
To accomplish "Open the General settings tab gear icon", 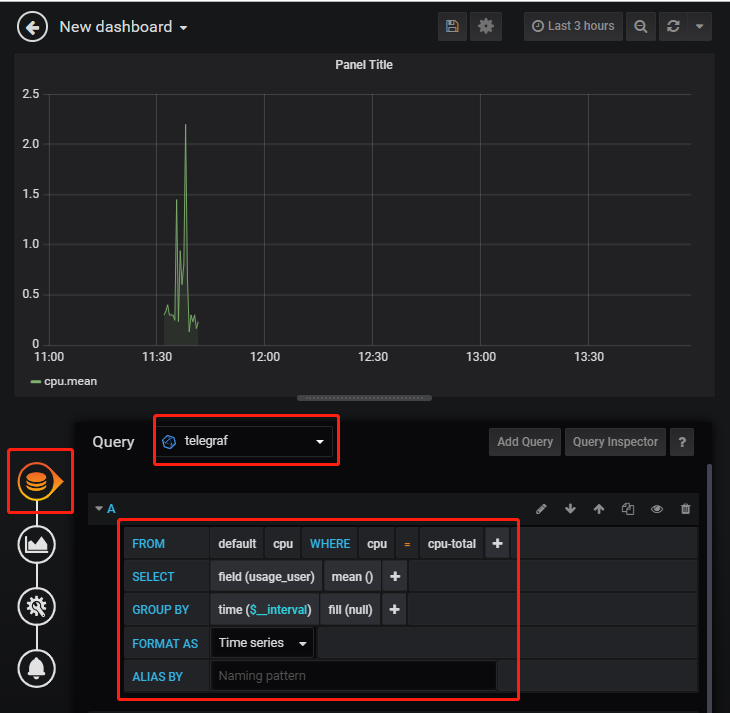I will [x=36, y=606].
